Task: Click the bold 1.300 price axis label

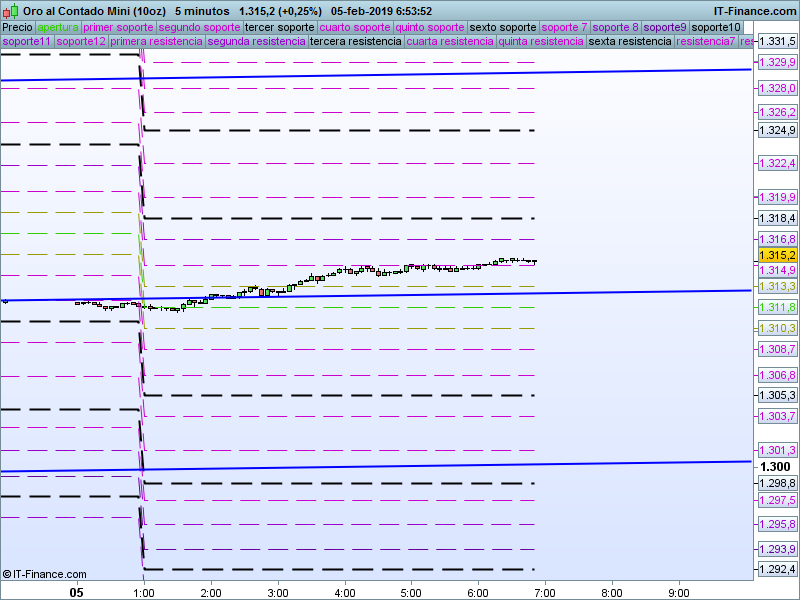Action: click(x=775, y=466)
